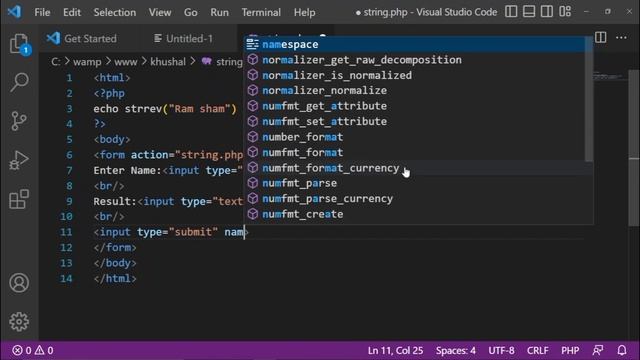The image size is (640, 360).
Task: Open the Extensions view
Action: 19,199
